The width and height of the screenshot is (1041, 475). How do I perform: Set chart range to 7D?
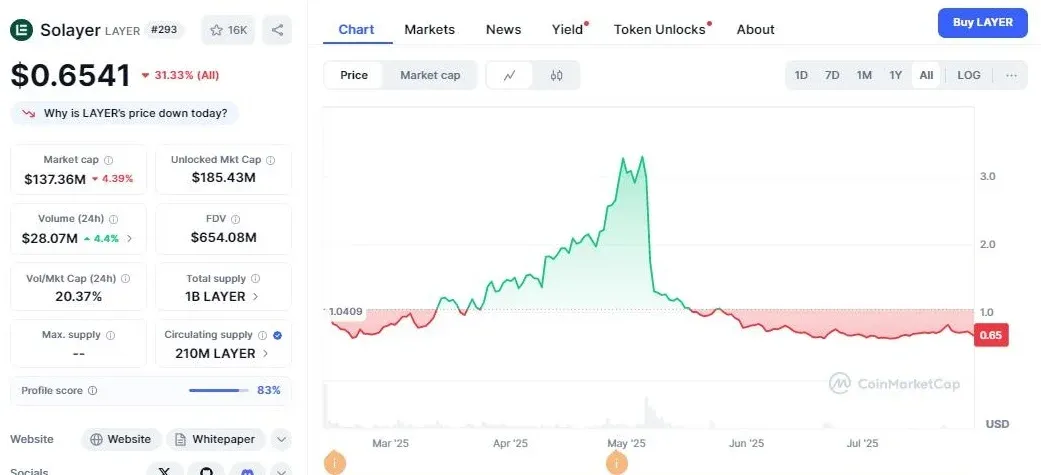[x=832, y=75]
